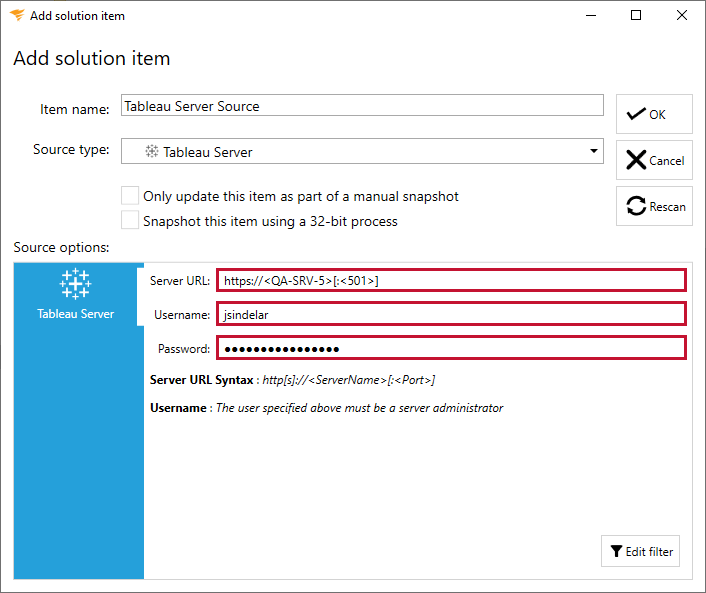This screenshot has height=593, width=706.
Task: Click the Password input field
Action: coord(451,348)
